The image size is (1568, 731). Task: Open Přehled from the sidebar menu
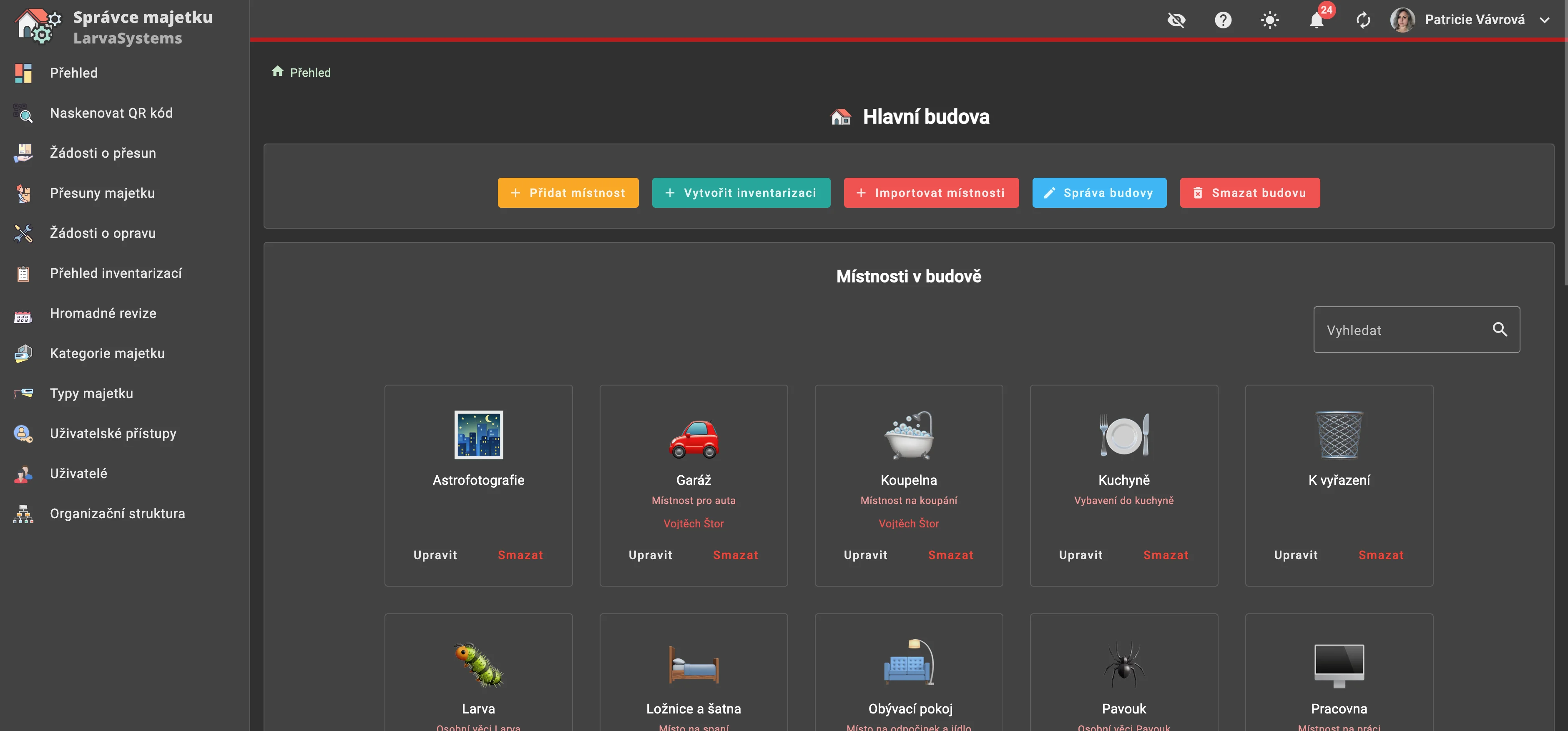click(73, 73)
